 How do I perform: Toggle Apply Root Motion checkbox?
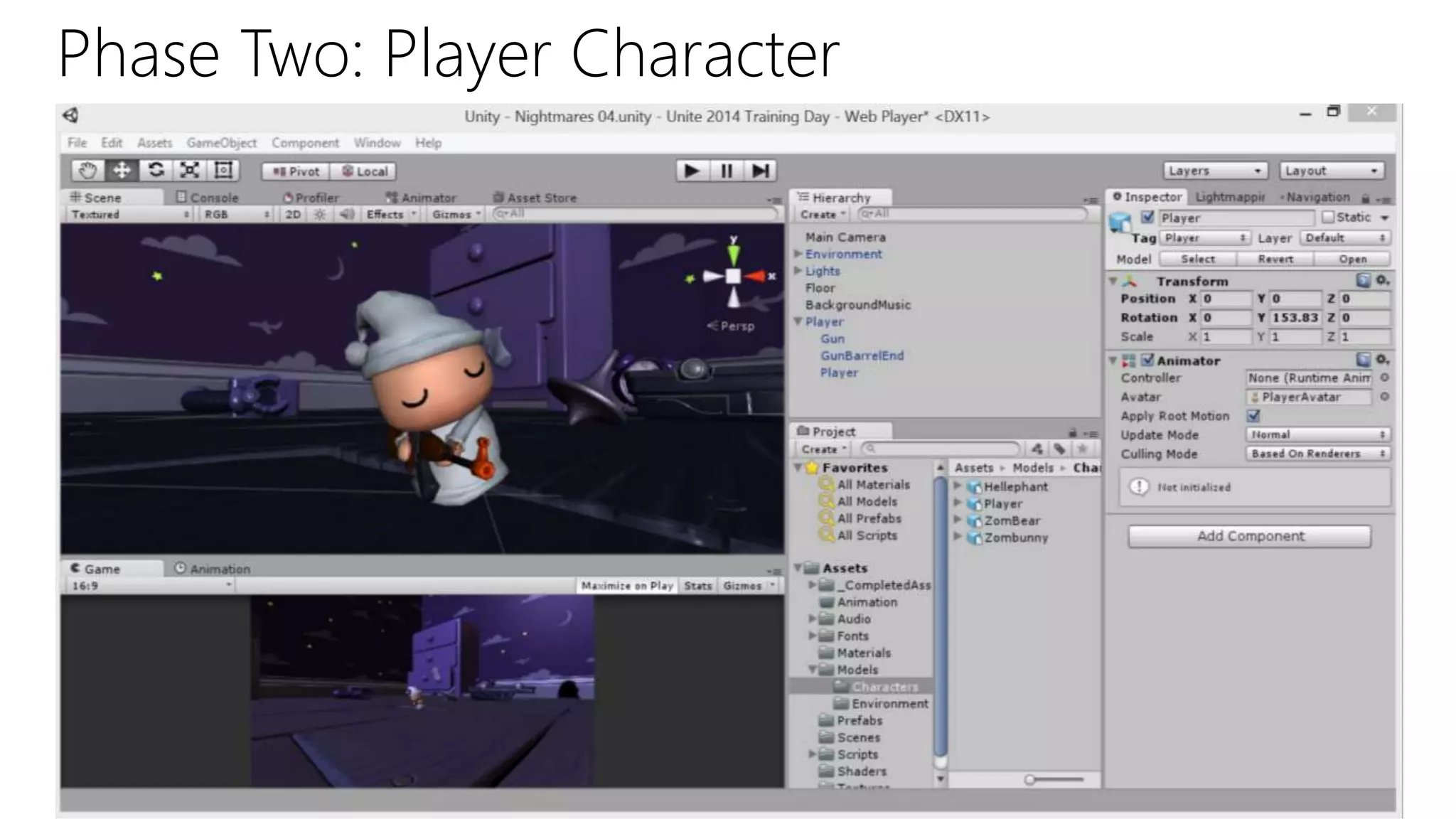click(1253, 415)
